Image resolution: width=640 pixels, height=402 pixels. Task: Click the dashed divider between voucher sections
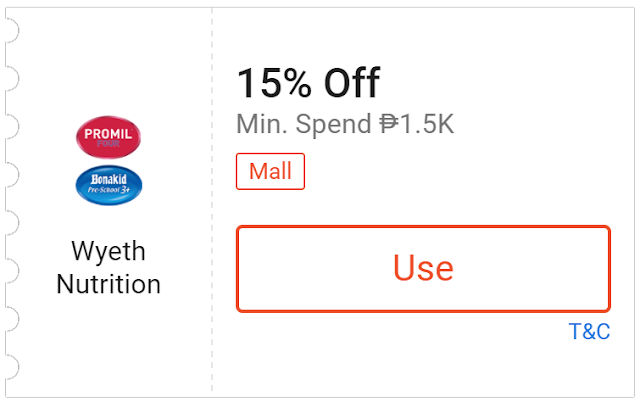[212, 200]
